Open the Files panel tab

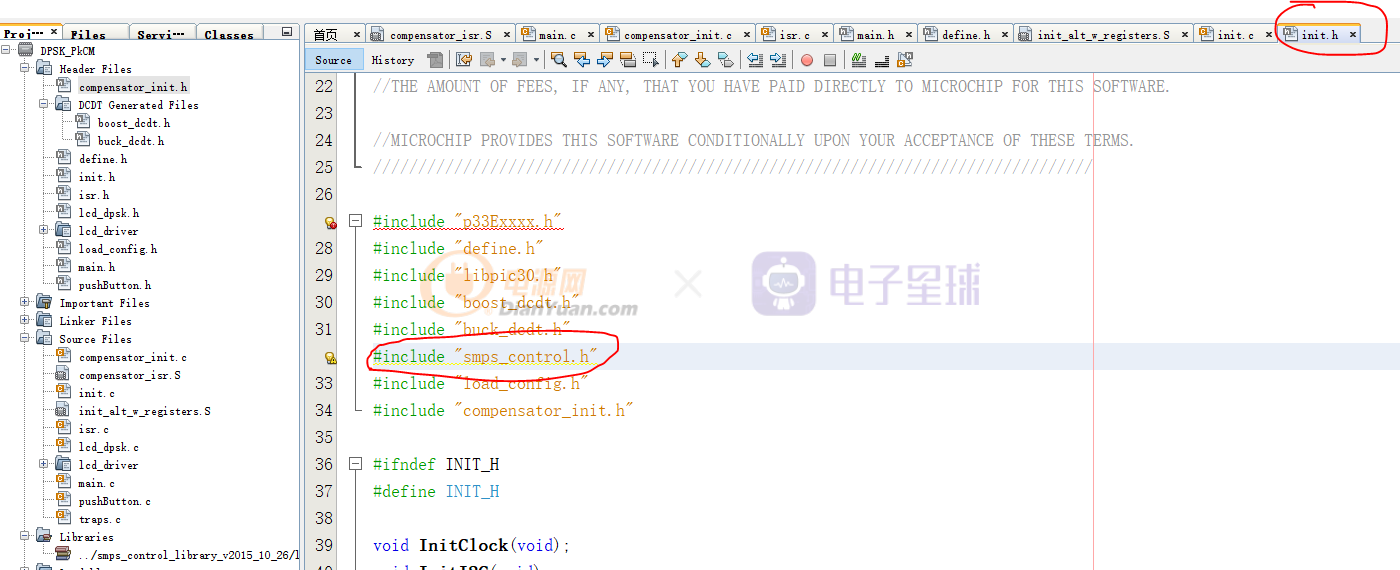click(88, 34)
